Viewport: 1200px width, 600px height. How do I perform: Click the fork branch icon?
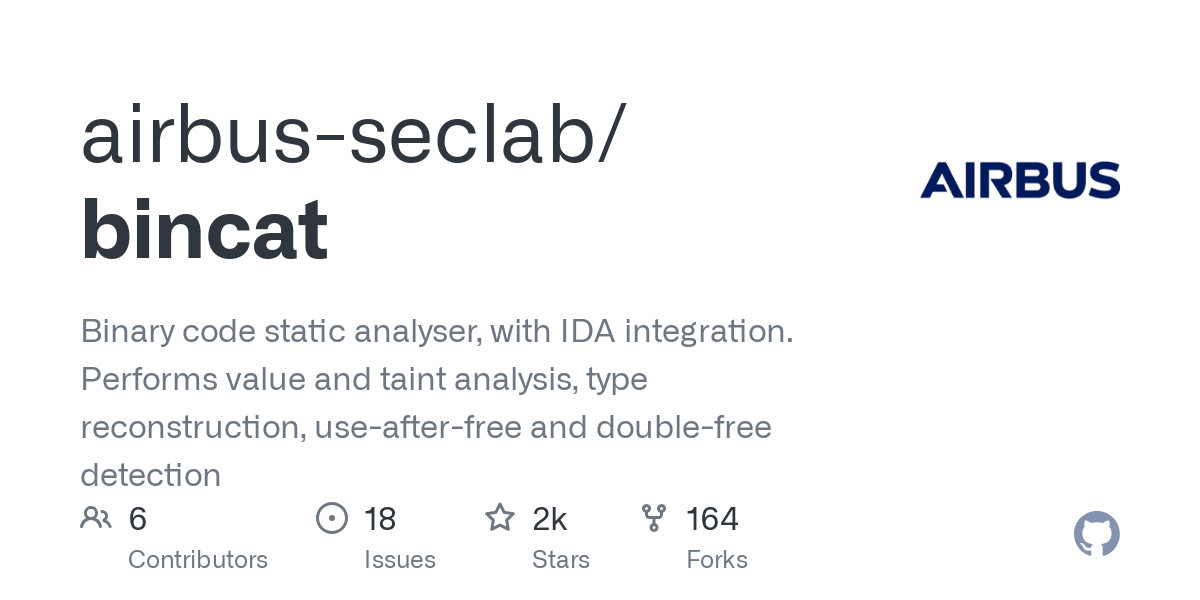point(654,518)
